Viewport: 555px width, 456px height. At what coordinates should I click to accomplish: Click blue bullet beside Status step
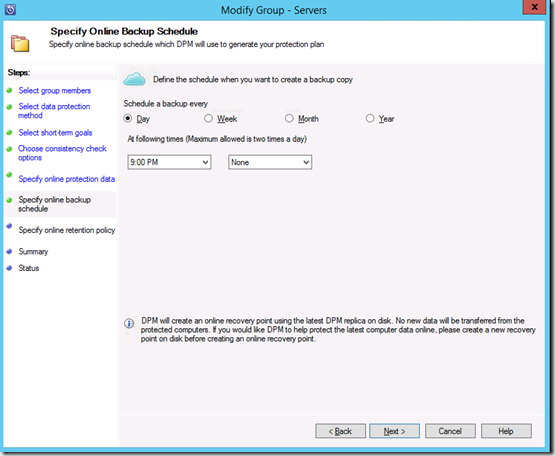(10, 268)
